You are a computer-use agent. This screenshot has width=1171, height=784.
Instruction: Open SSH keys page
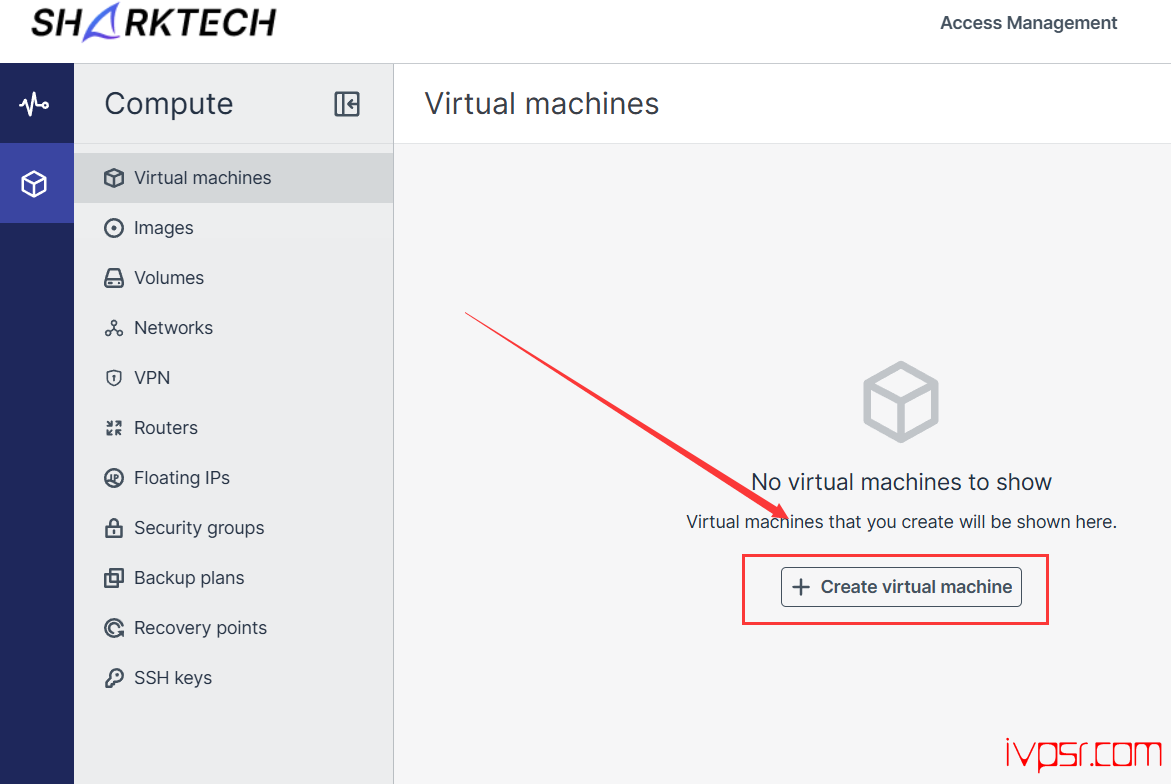coord(173,678)
